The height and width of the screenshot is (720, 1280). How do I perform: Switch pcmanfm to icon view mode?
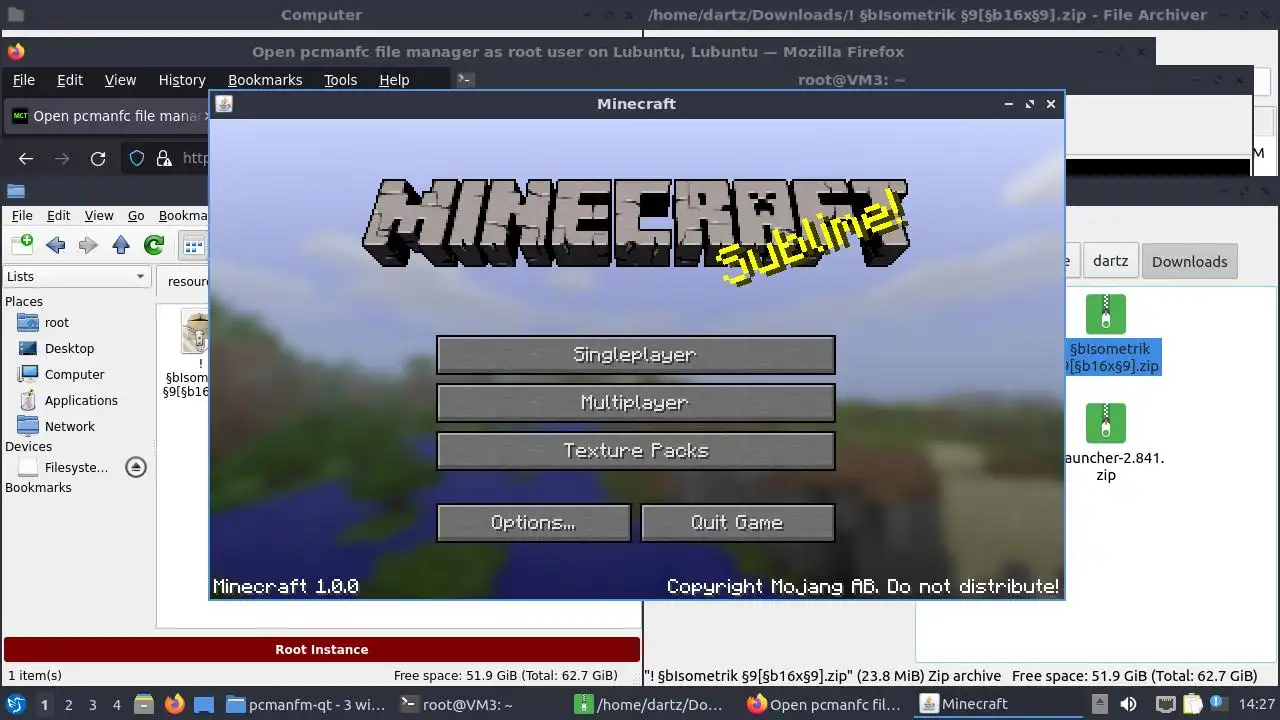[x=193, y=245]
